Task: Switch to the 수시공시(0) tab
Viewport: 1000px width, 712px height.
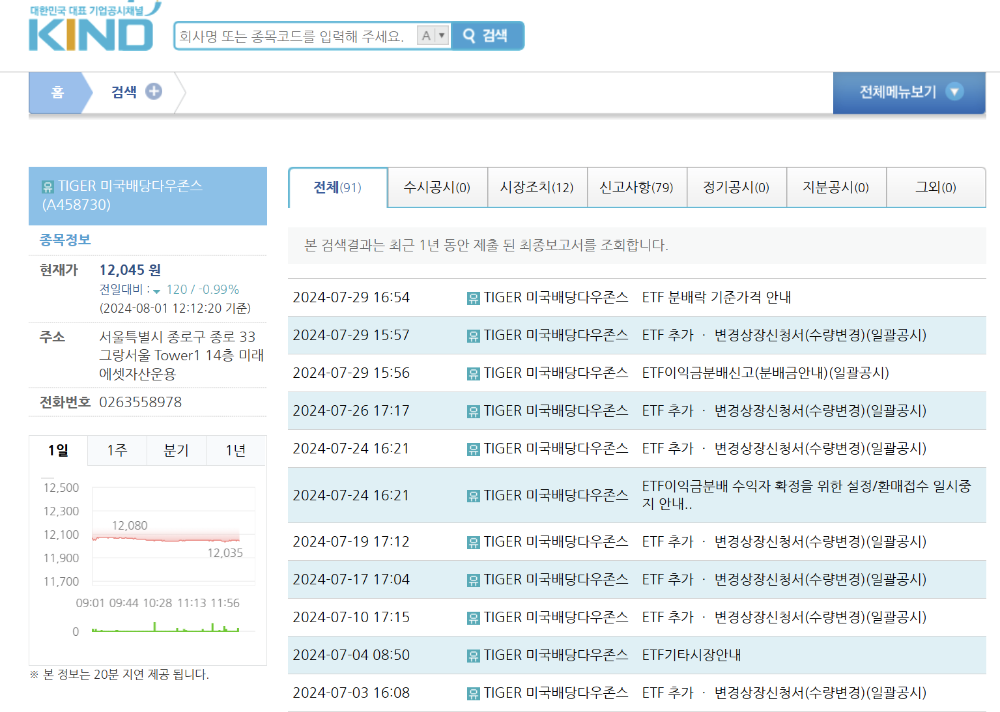Action: [x=437, y=188]
